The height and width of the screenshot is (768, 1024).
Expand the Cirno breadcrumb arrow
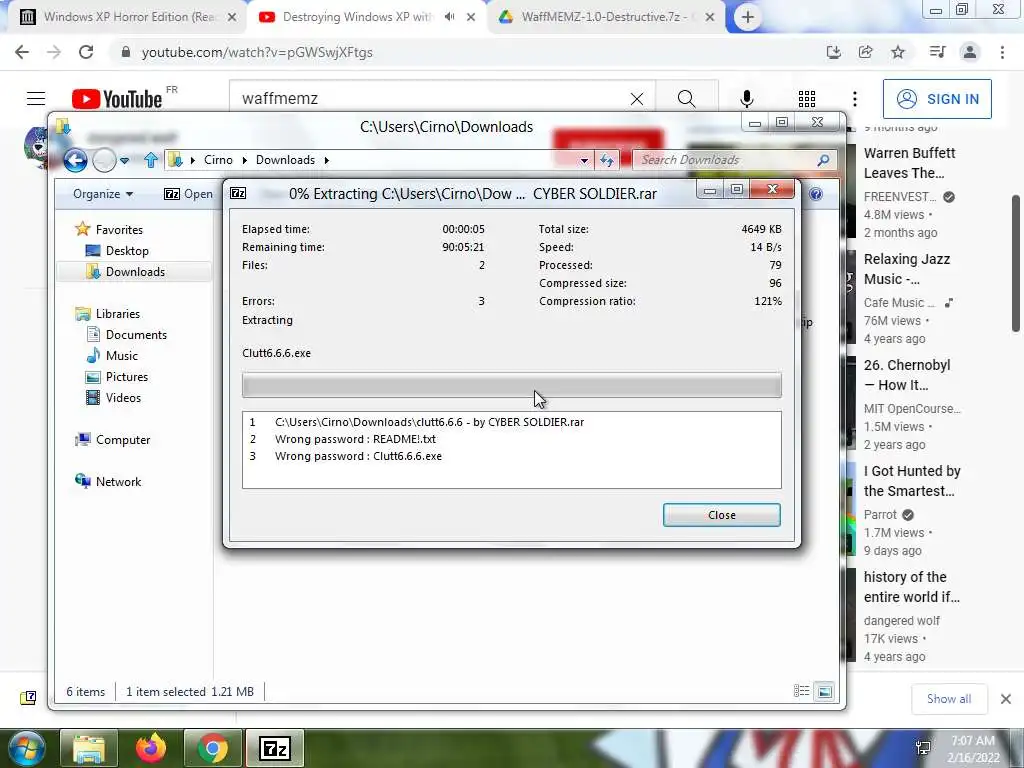pyautogui.click(x=244, y=160)
